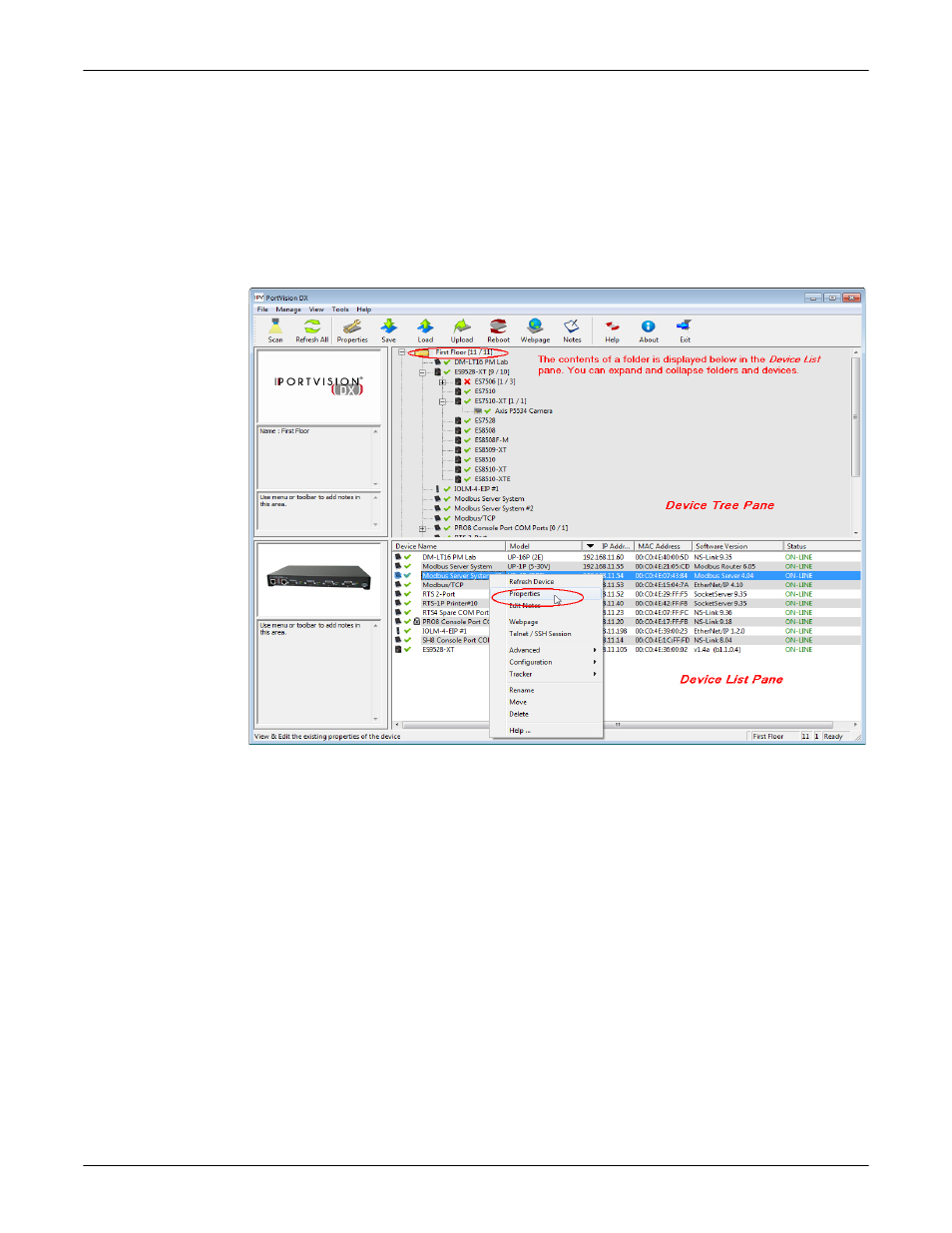This screenshot has height=1233, width=952.
Task: Click the IP address 192.168.11.60
Action: (x=604, y=557)
